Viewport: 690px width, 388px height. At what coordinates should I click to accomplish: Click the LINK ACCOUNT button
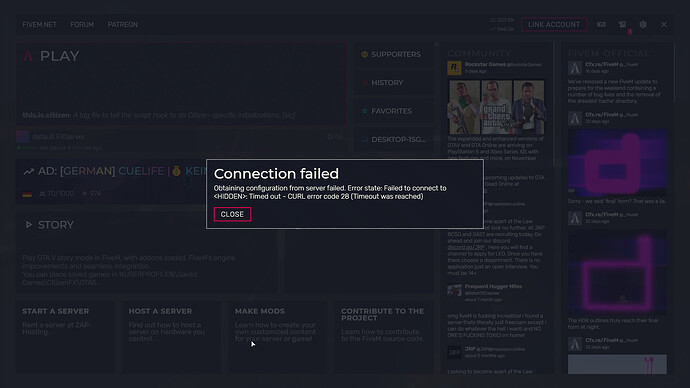click(x=554, y=25)
